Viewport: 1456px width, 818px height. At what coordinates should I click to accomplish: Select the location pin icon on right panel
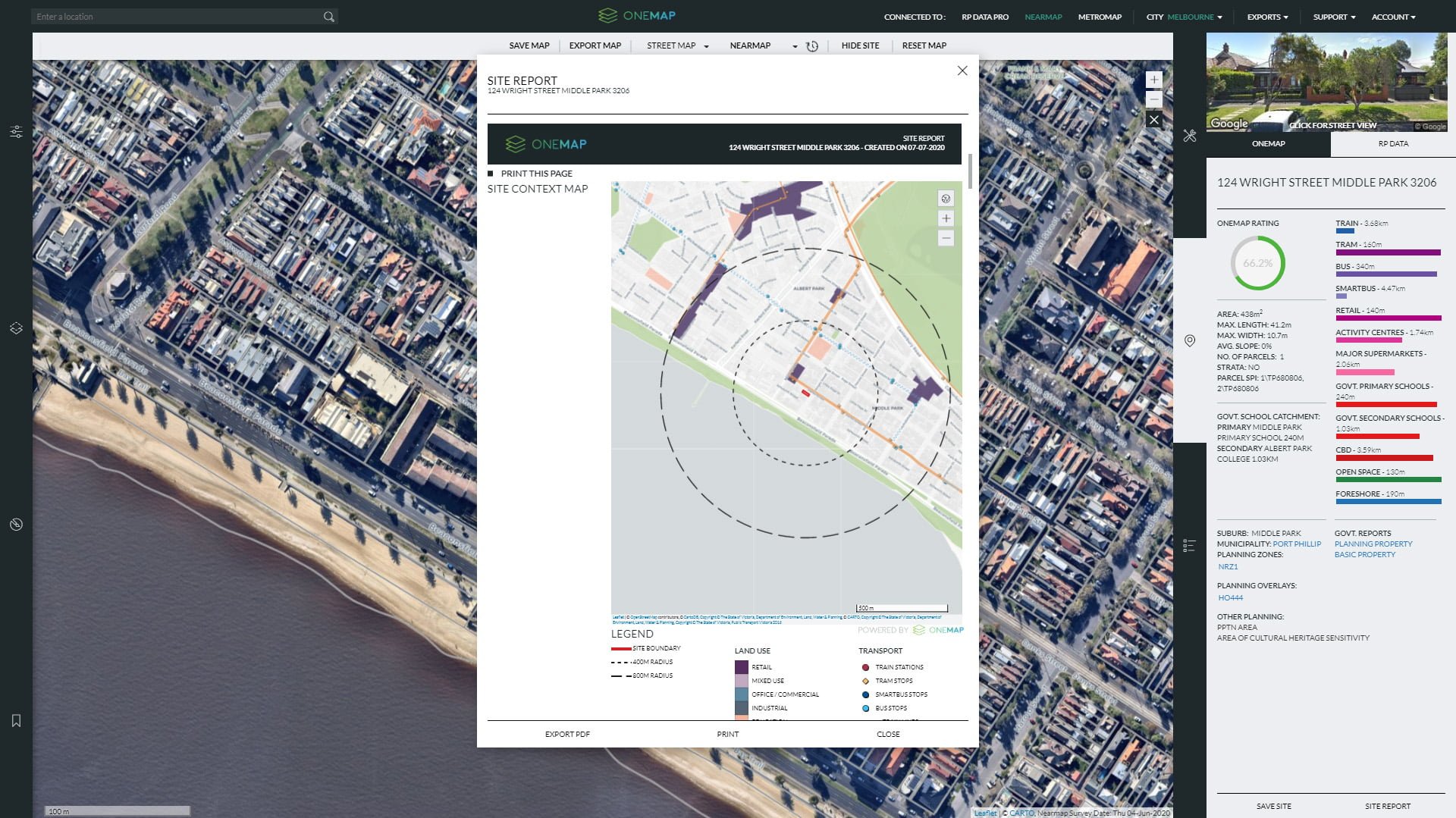1189,341
